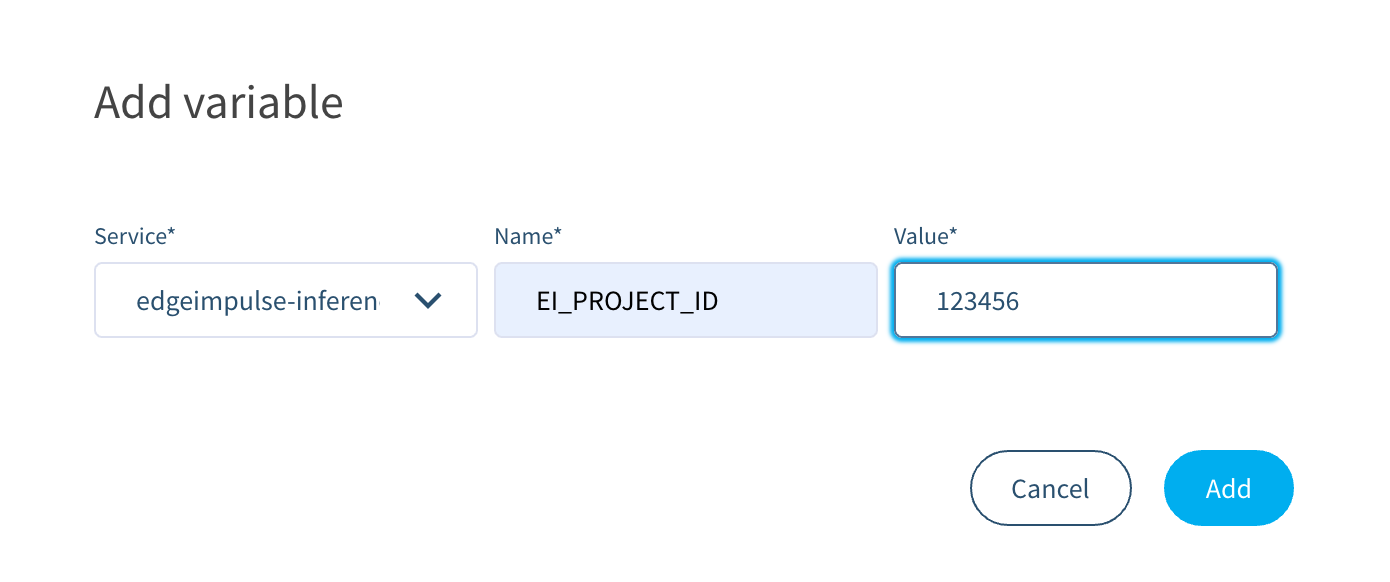The width and height of the screenshot is (1390, 582).
Task: Click the Value* field label
Action: pyautogui.click(x=925, y=236)
